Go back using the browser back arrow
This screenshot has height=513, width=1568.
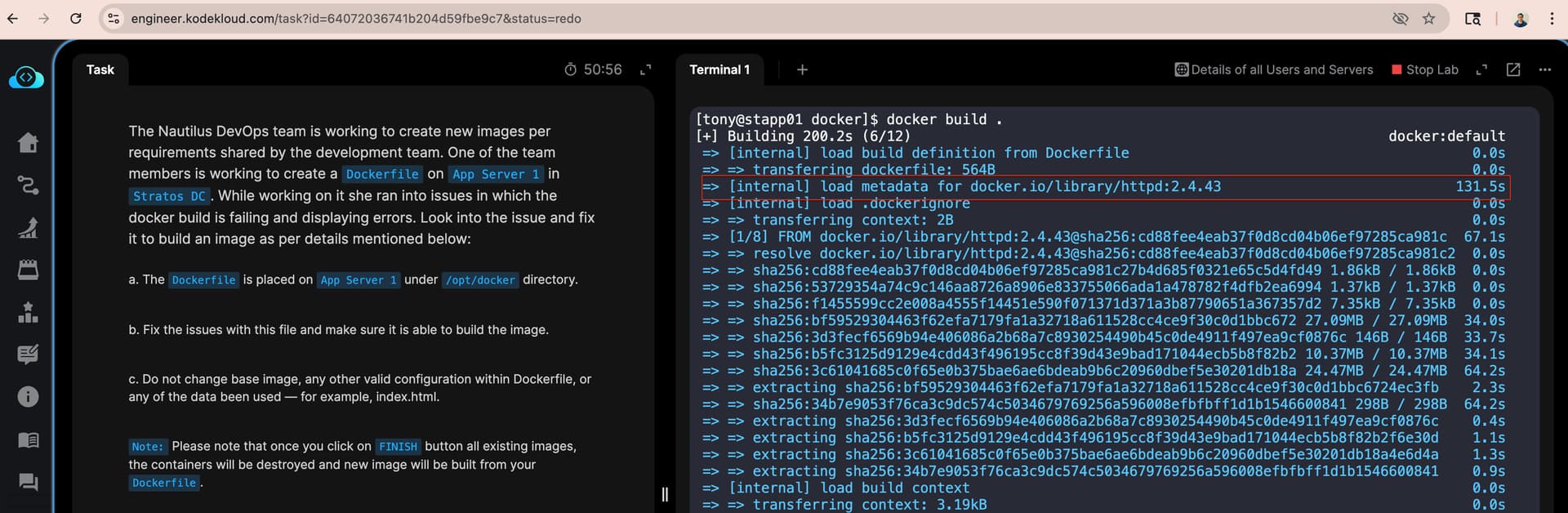click(12, 18)
